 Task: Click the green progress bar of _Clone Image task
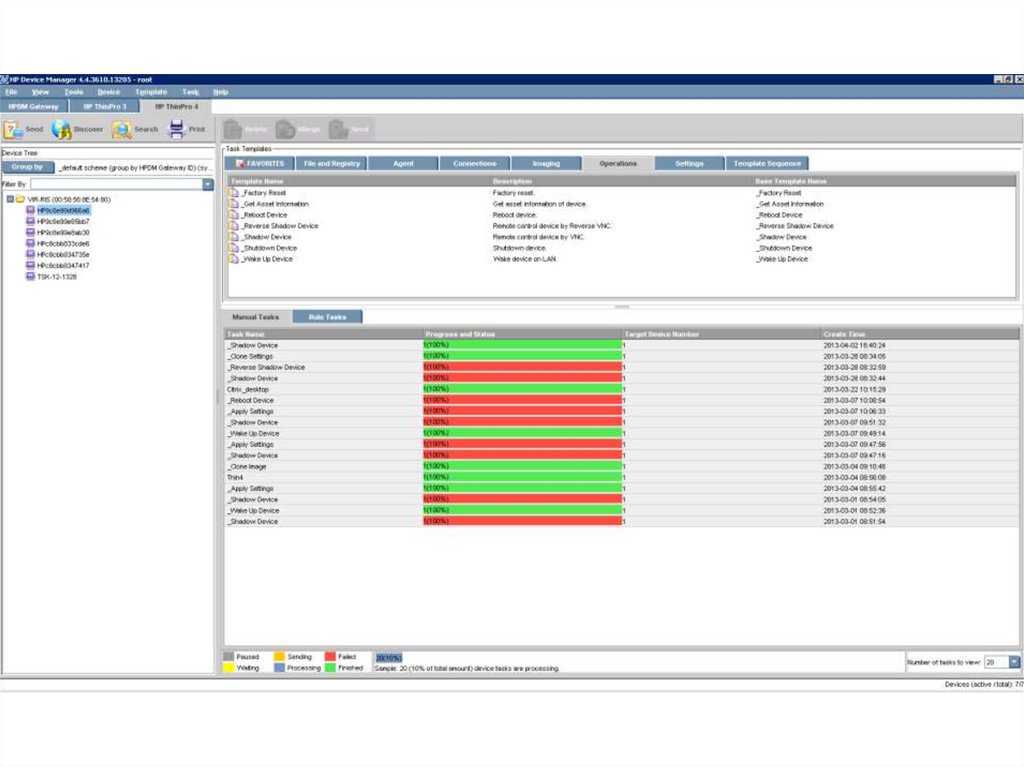[x=522, y=466]
